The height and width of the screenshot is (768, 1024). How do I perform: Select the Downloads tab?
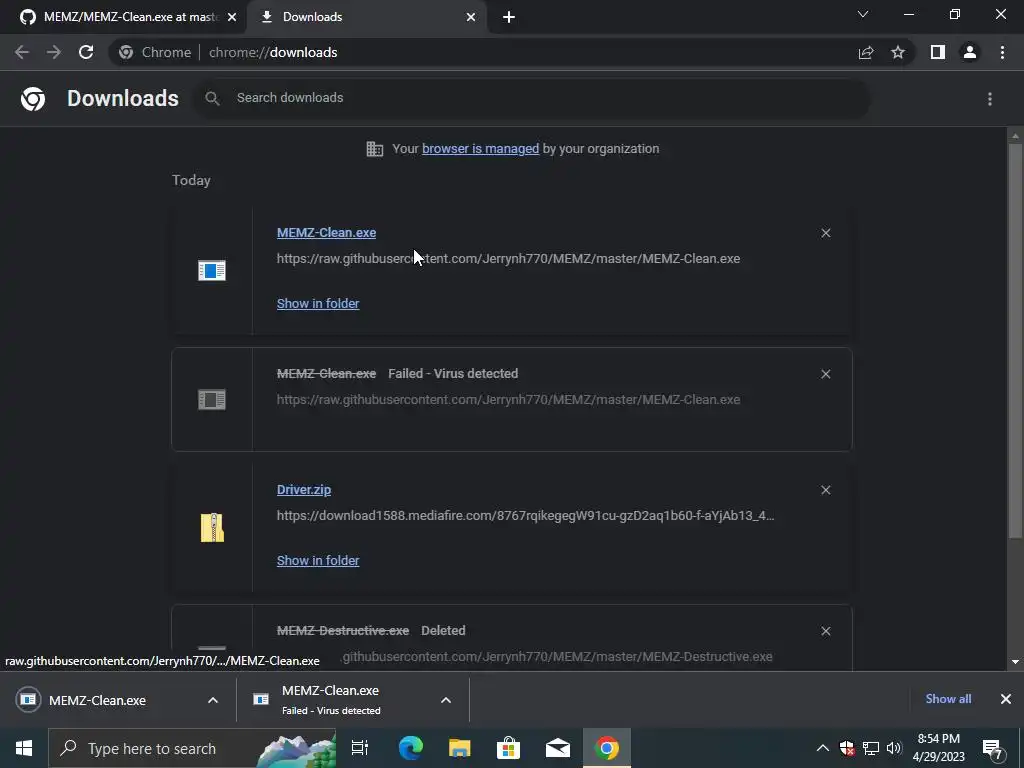tap(368, 17)
